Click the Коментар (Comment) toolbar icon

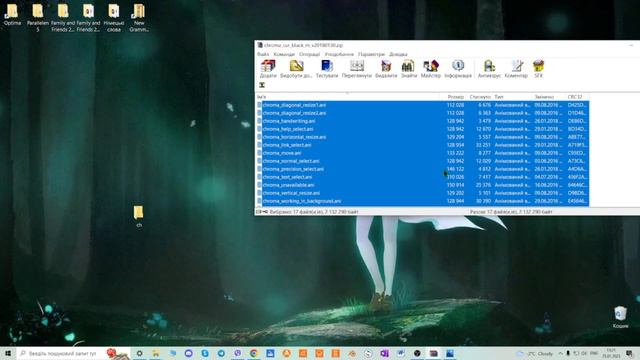pyautogui.click(x=516, y=69)
